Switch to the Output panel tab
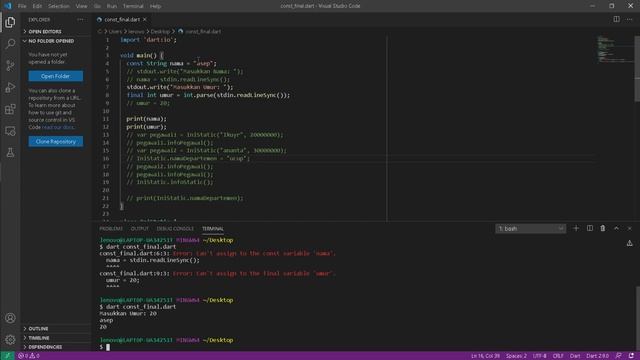640x360 pixels. [140, 229]
